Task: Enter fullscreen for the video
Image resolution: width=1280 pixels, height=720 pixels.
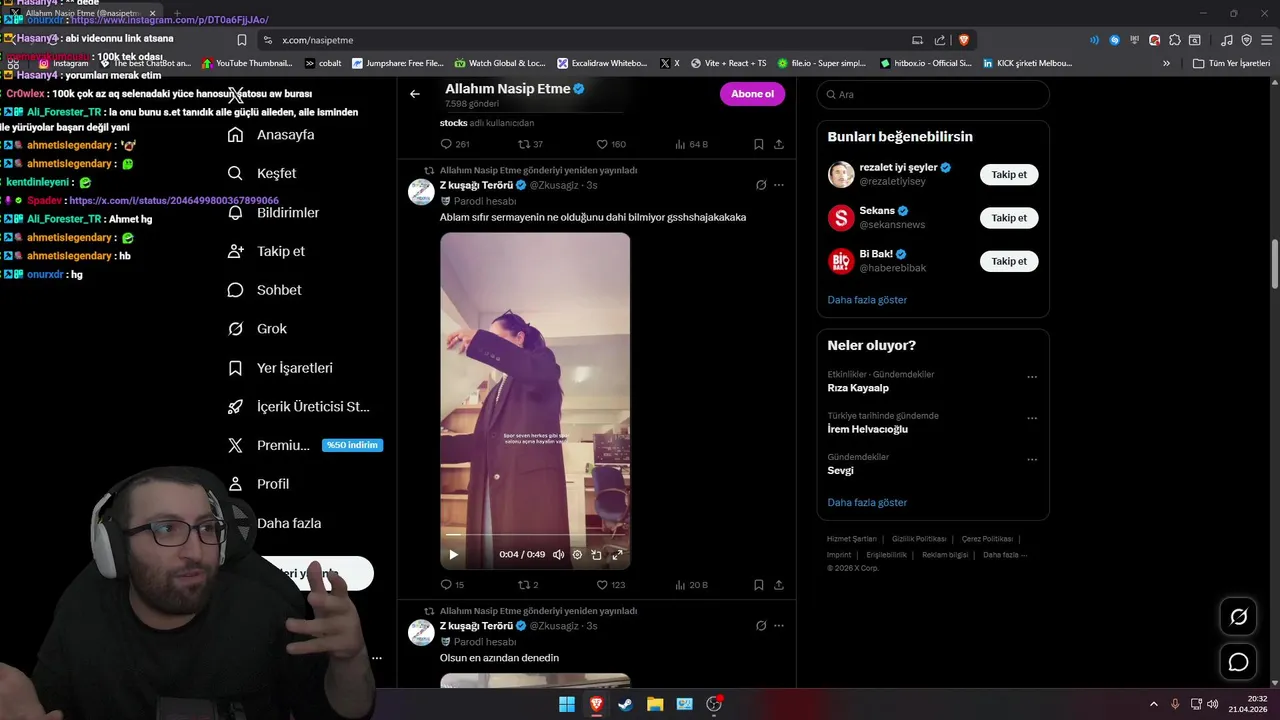Action: (x=617, y=554)
